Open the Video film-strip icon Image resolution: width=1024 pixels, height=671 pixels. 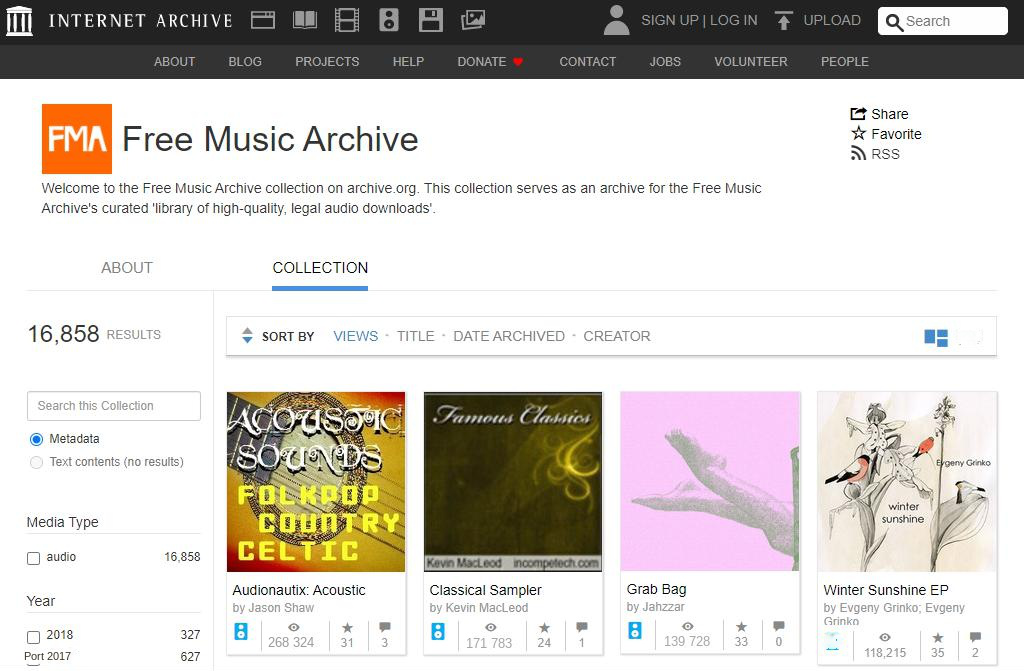tap(347, 19)
